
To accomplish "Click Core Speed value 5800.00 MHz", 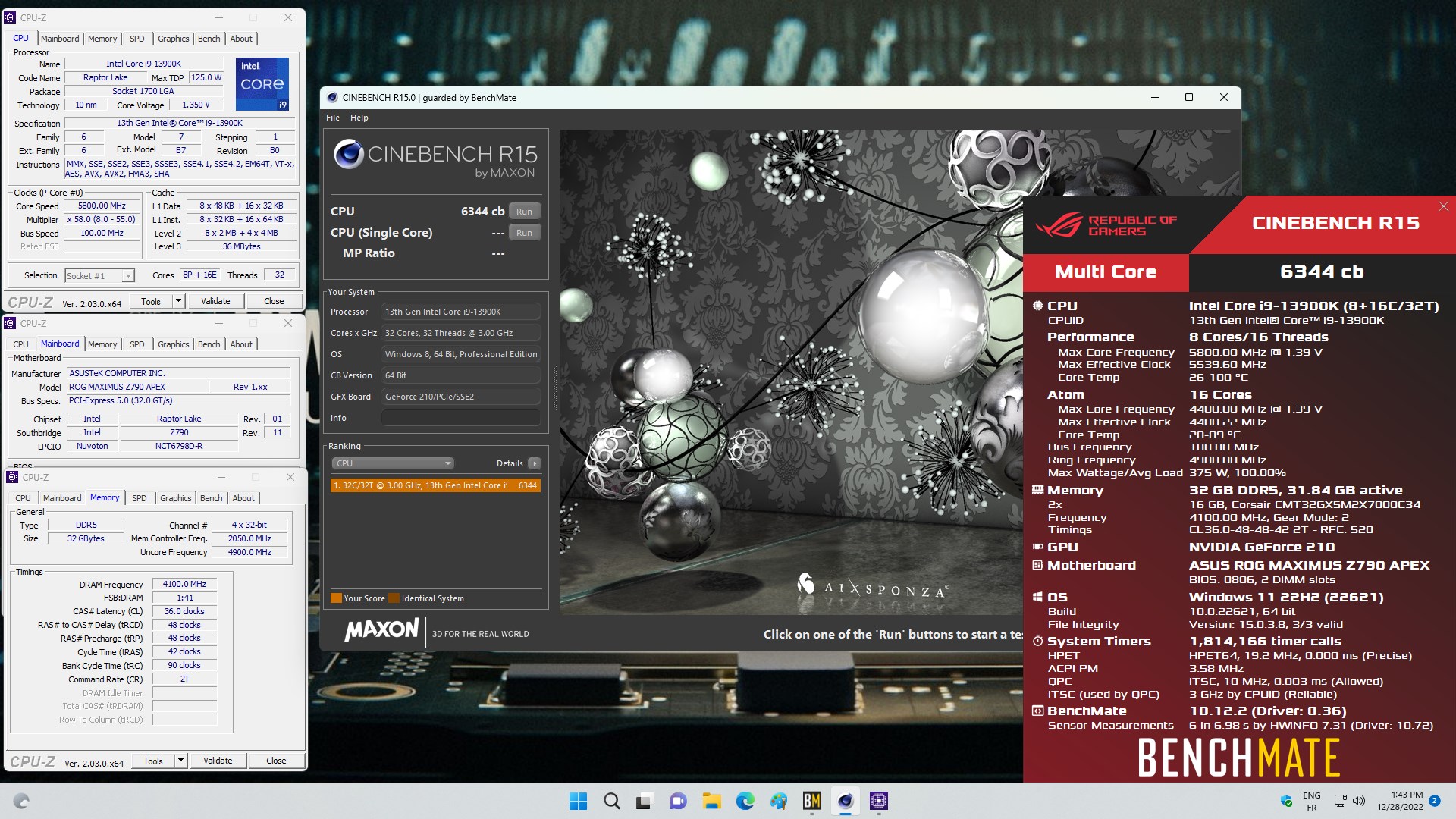I will point(102,206).
